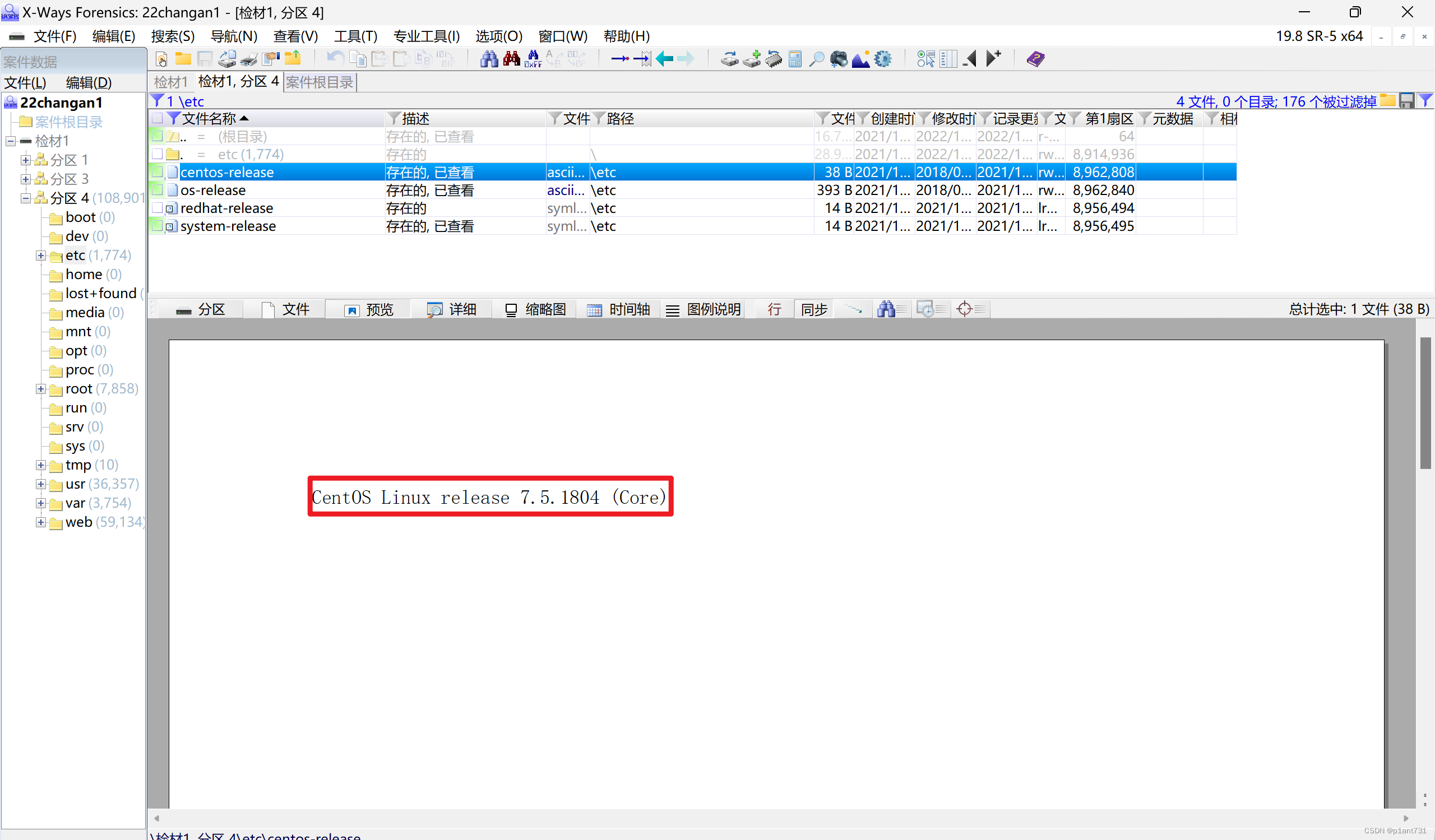Click the cyan back arrow icon

pos(665,59)
